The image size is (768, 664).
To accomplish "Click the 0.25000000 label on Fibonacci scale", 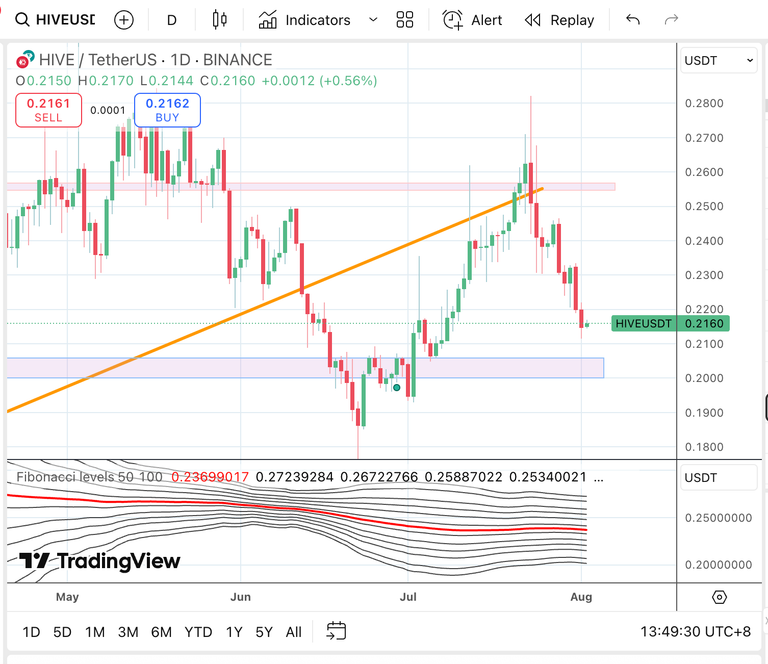I will tap(718, 518).
